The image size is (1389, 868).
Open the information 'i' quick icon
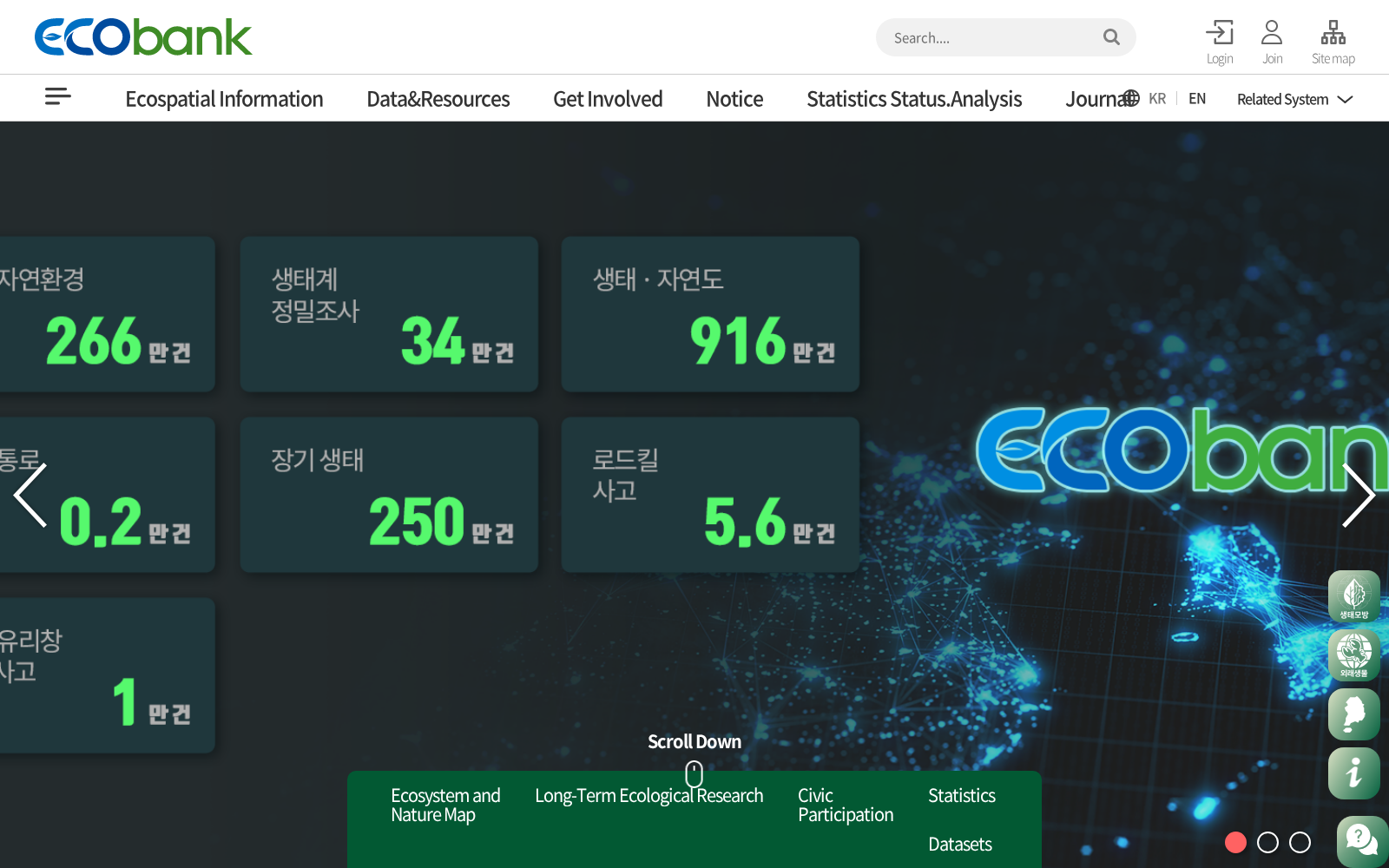click(x=1354, y=773)
